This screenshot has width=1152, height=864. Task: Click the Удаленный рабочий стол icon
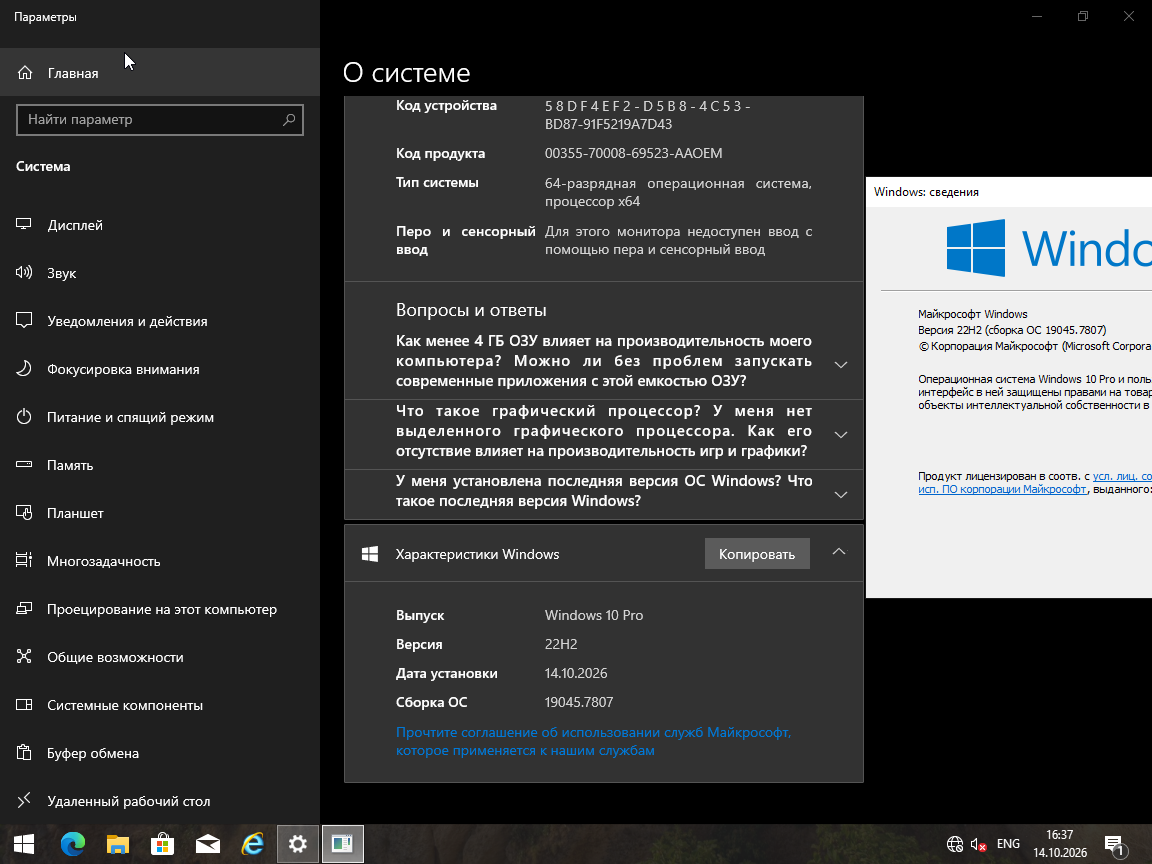pos(24,800)
